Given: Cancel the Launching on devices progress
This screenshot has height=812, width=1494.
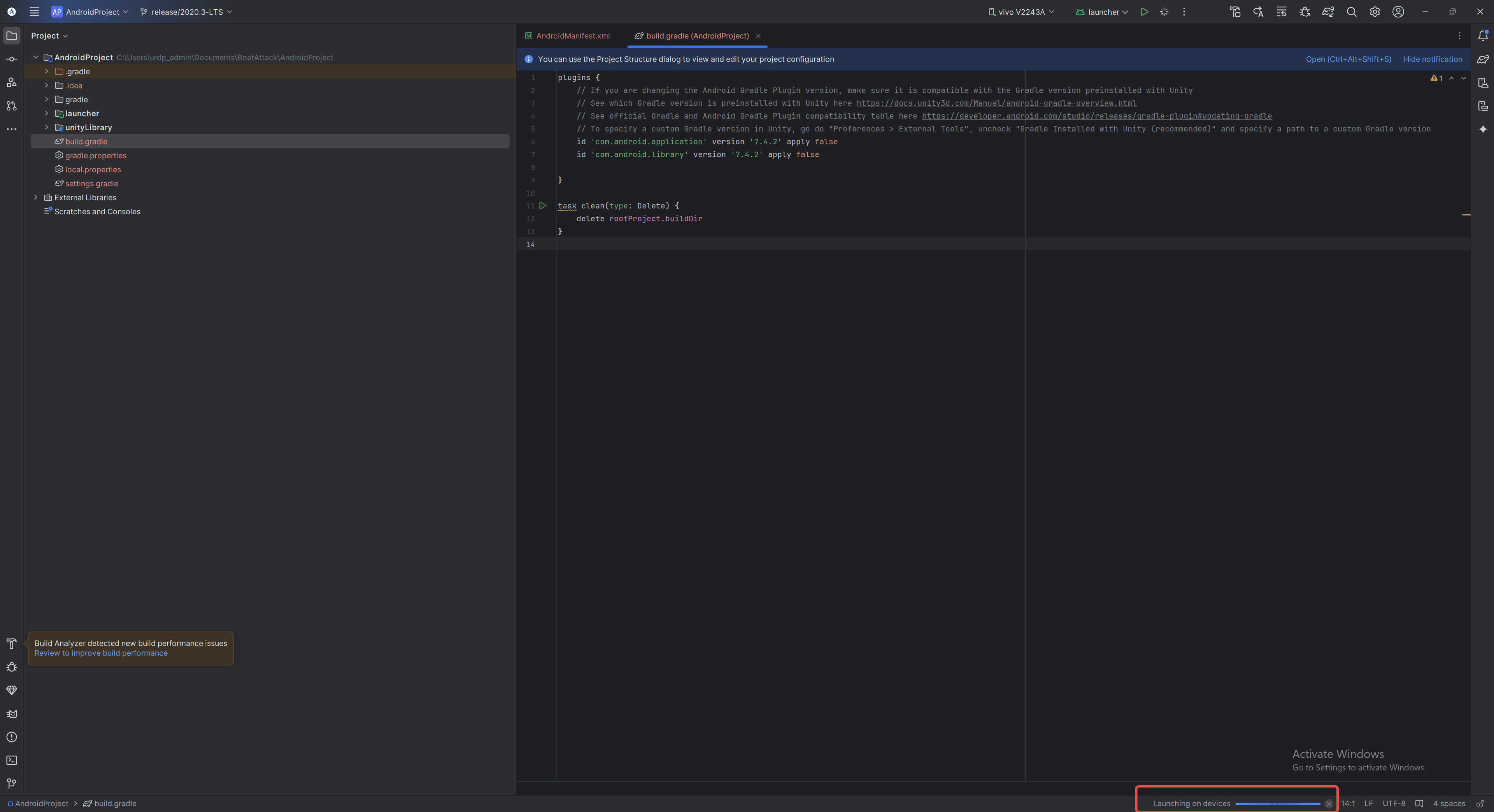Looking at the screenshot, I should point(1328,803).
